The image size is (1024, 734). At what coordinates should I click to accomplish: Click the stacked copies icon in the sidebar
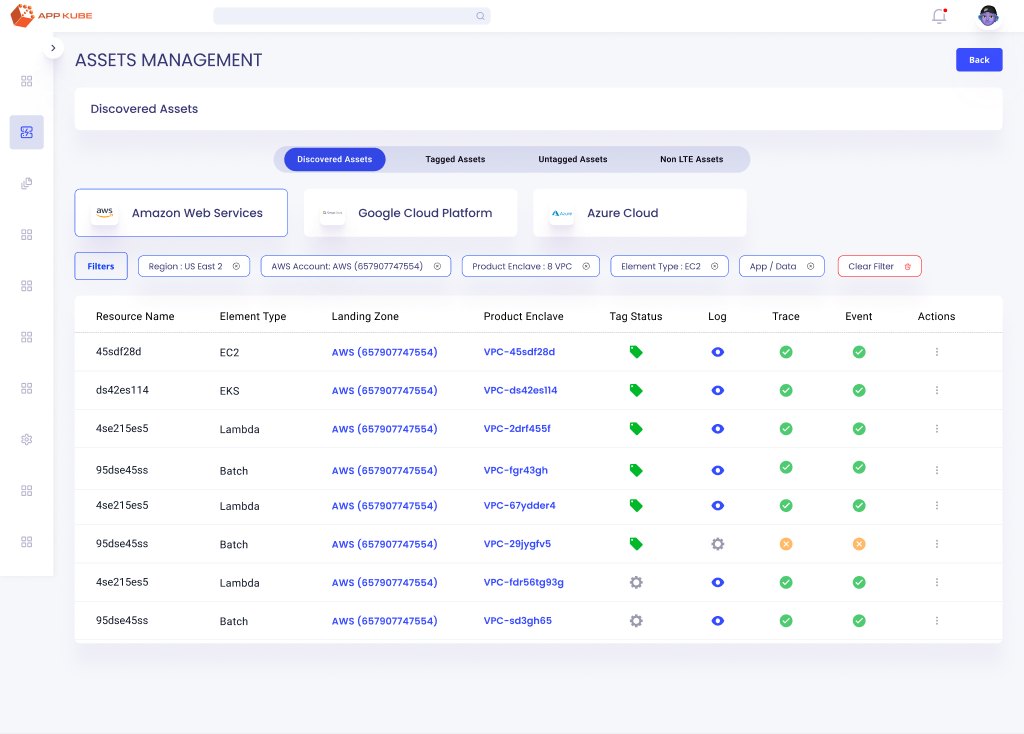(27, 184)
